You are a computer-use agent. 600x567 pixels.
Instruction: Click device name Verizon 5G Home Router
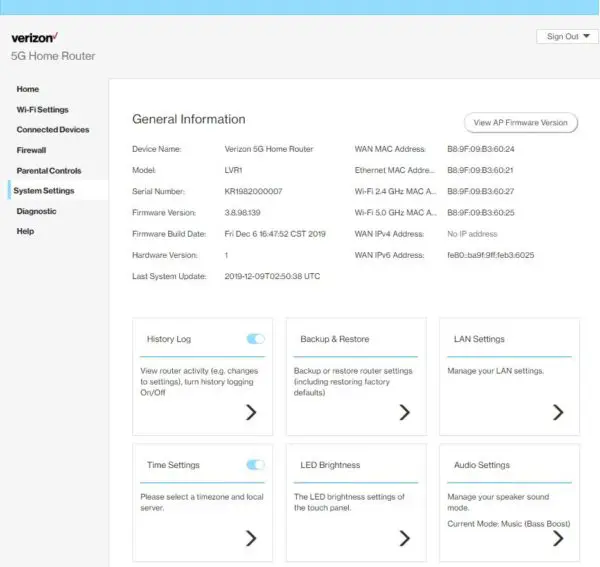pos(269,149)
